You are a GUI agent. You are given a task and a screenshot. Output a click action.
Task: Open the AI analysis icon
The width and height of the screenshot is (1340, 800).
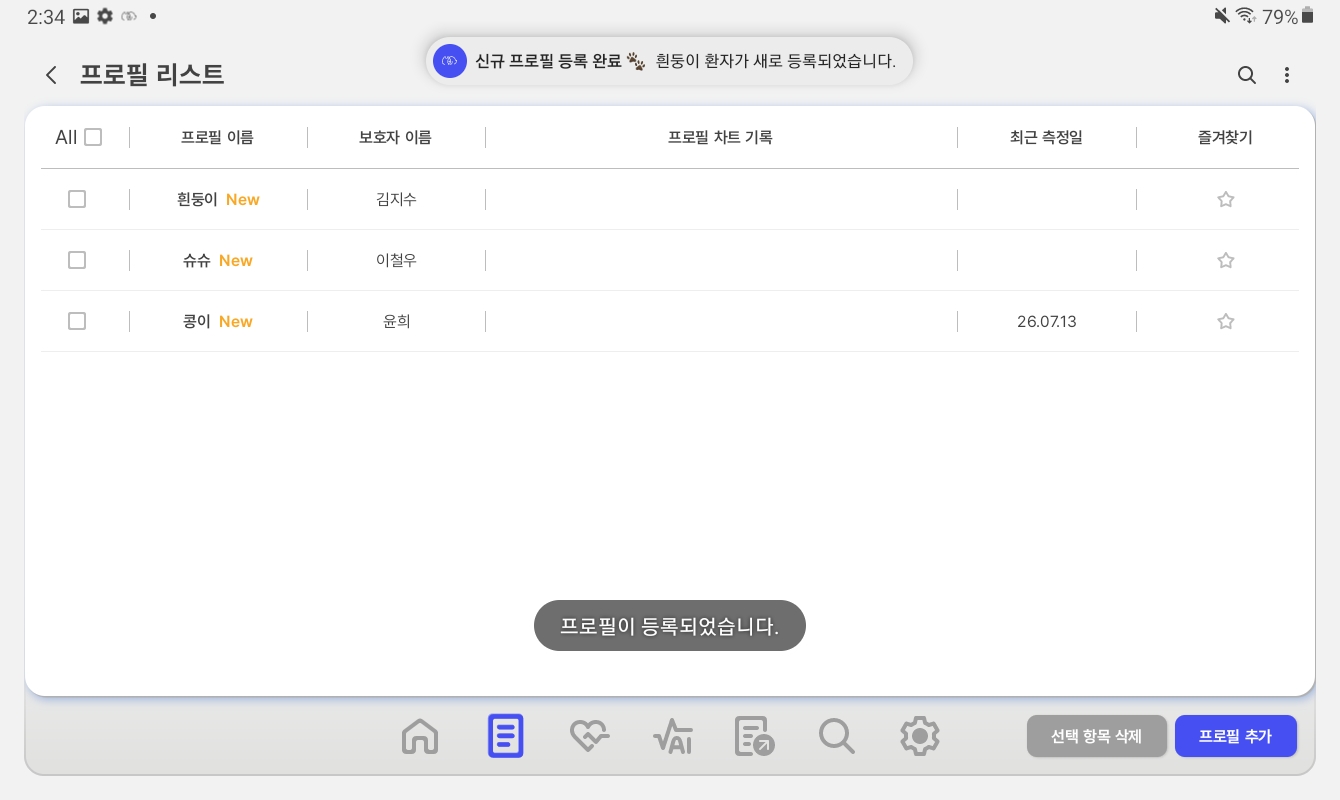point(672,737)
